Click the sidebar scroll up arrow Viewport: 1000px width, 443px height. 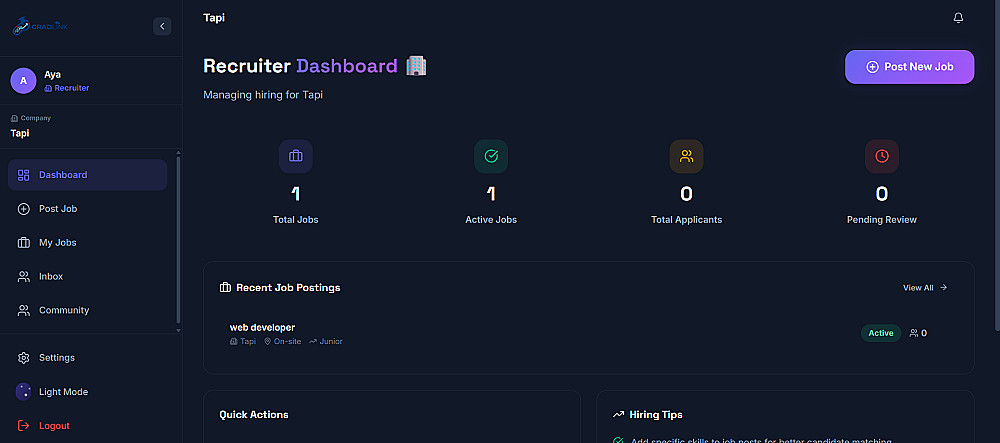[179, 153]
